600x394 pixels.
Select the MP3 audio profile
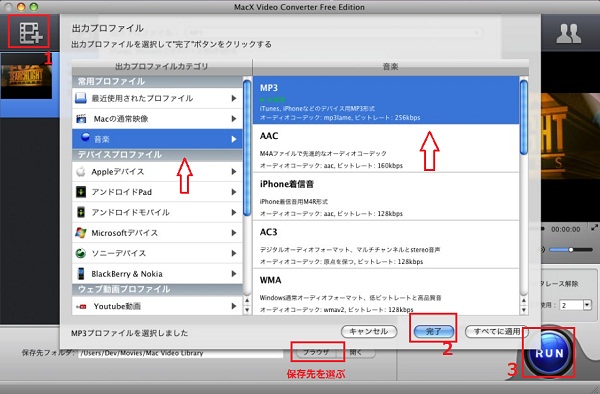386,100
